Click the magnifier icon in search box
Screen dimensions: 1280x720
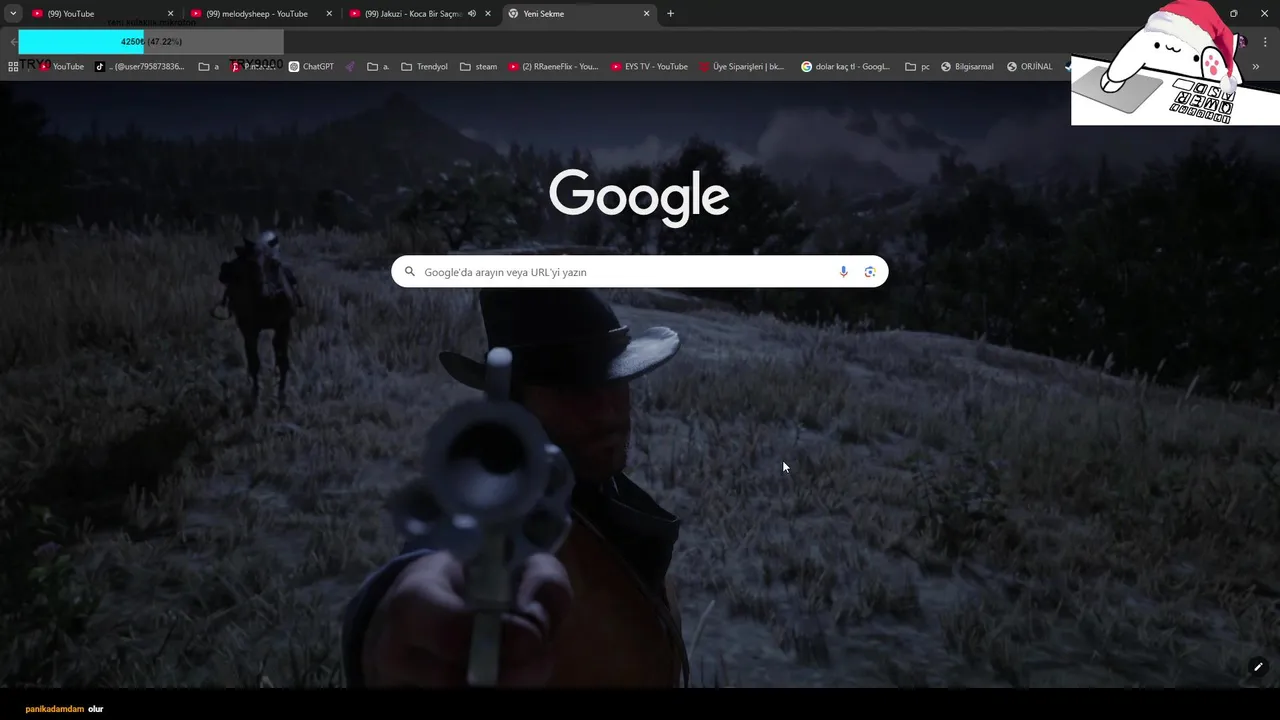pos(410,272)
